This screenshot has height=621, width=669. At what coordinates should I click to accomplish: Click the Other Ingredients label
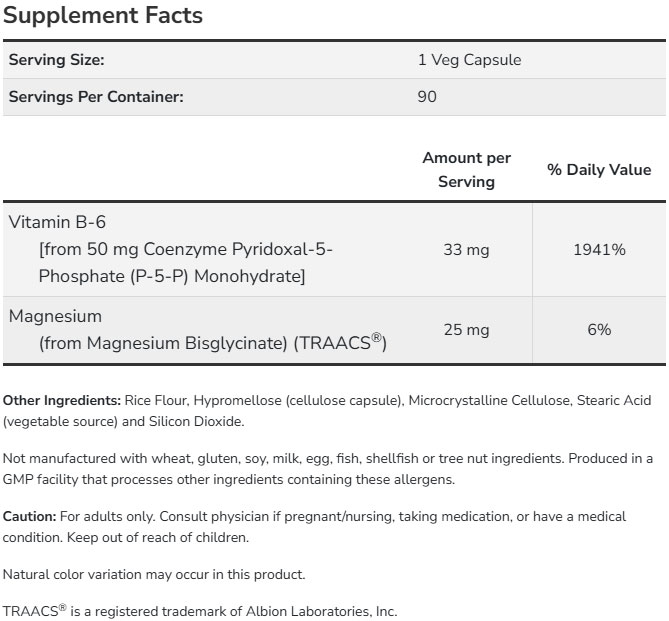(x=62, y=401)
